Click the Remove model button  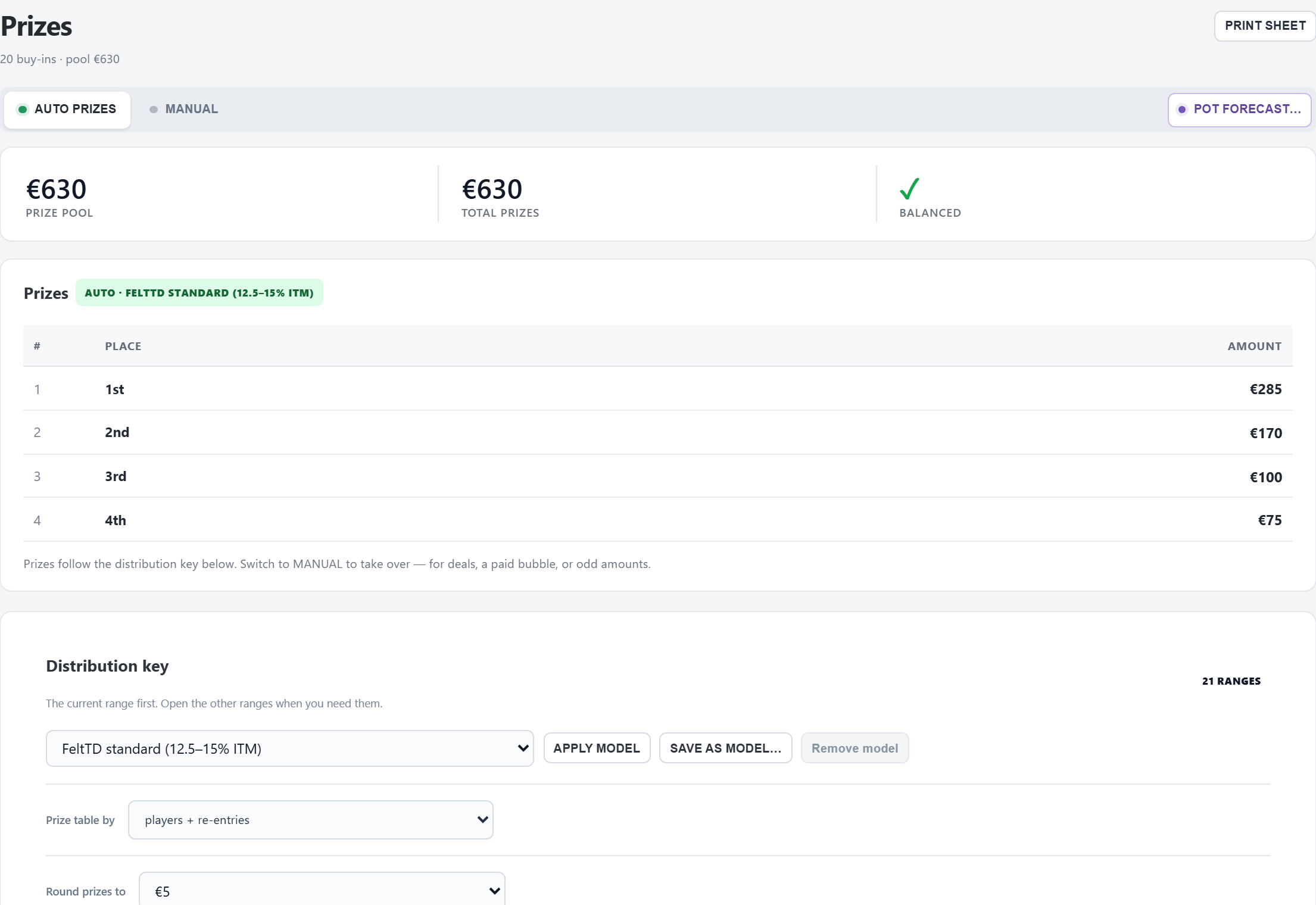pyautogui.click(x=855, y=748)
